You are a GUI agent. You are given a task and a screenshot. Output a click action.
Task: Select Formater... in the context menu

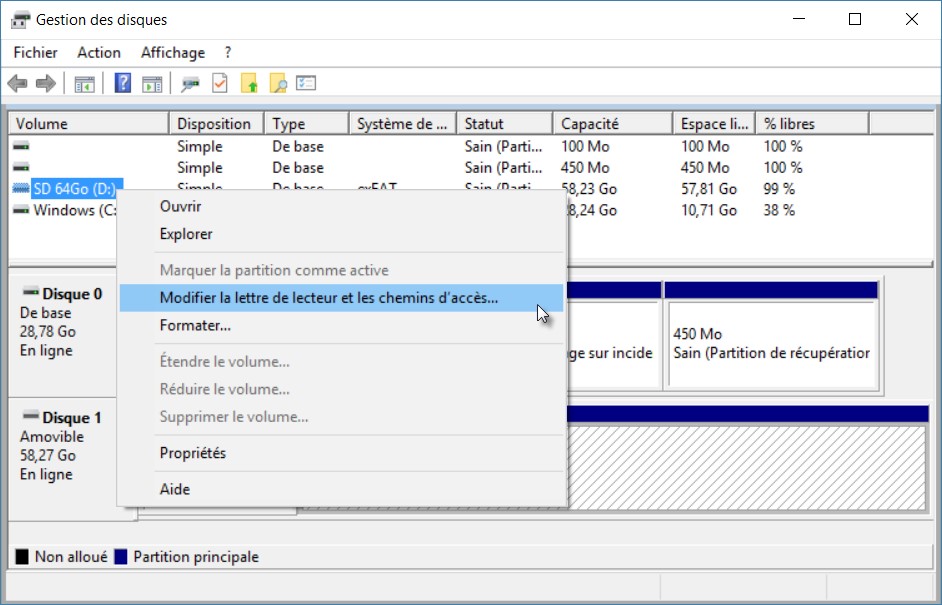coord(195,325)
